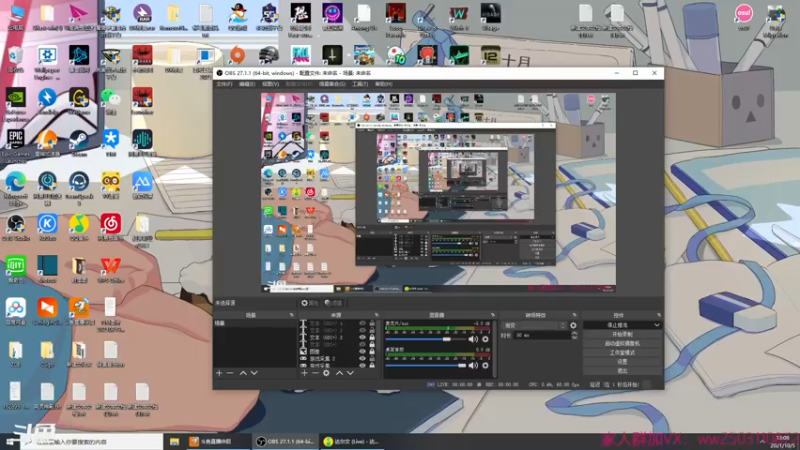The height and width of the screenshot is (450, 800).
Task: Open 设置 settings in the controls panel
Action: coord(622,362)
